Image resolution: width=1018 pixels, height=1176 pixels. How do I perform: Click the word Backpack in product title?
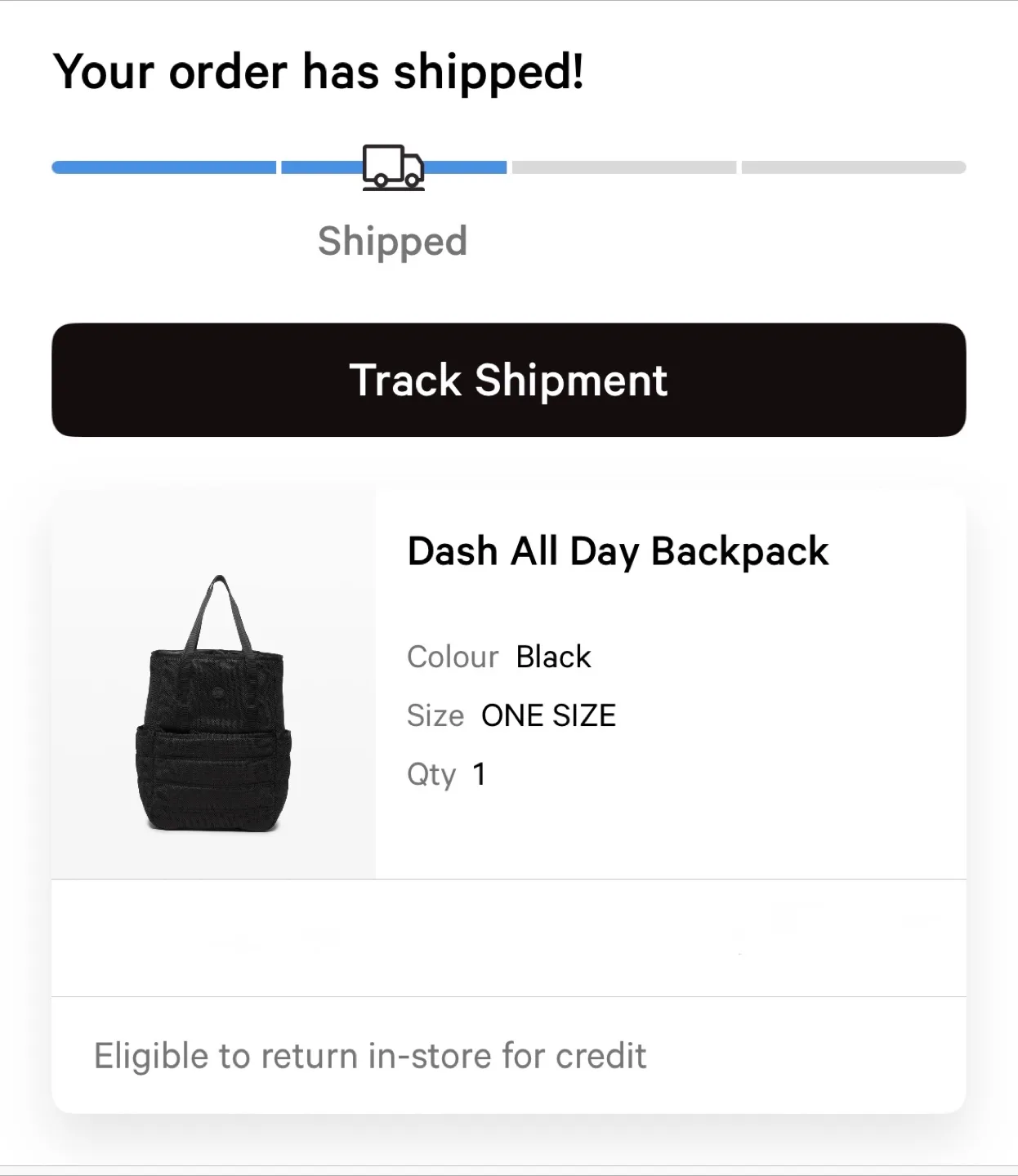pyautogui.click(x=740, y=551)
